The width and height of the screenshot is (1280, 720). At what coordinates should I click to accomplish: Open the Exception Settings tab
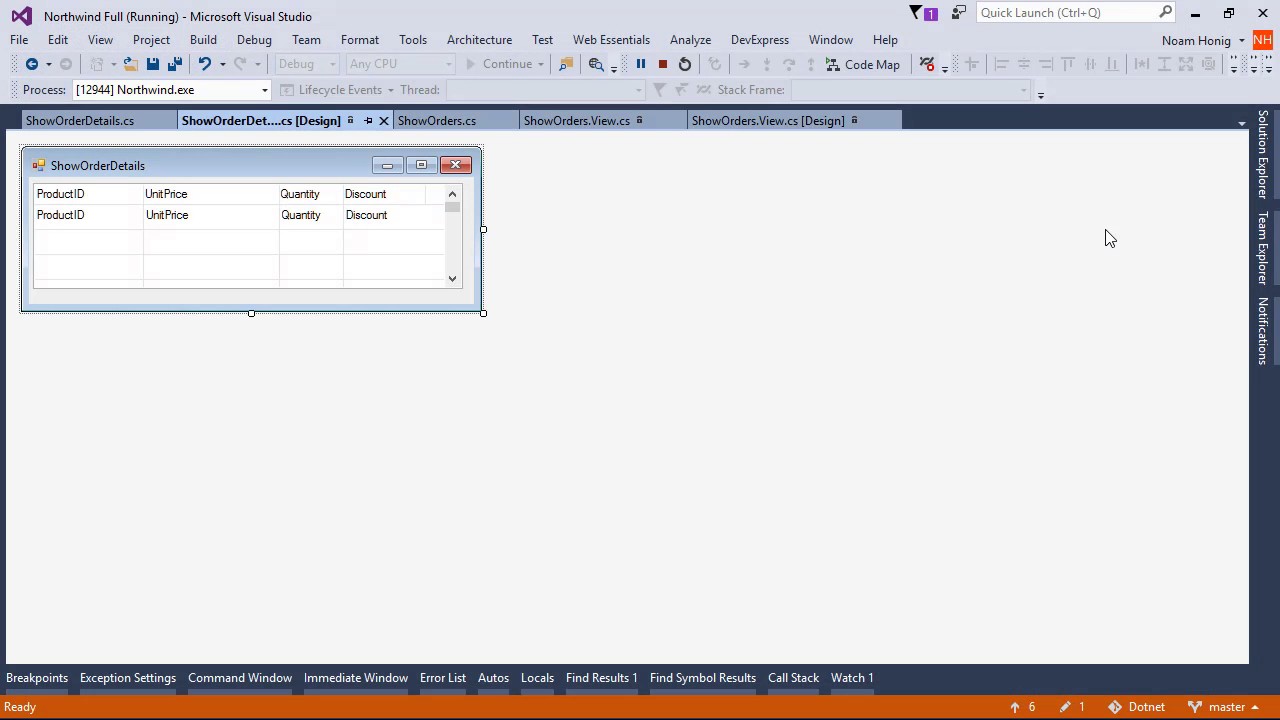click(x=128, y=678)
